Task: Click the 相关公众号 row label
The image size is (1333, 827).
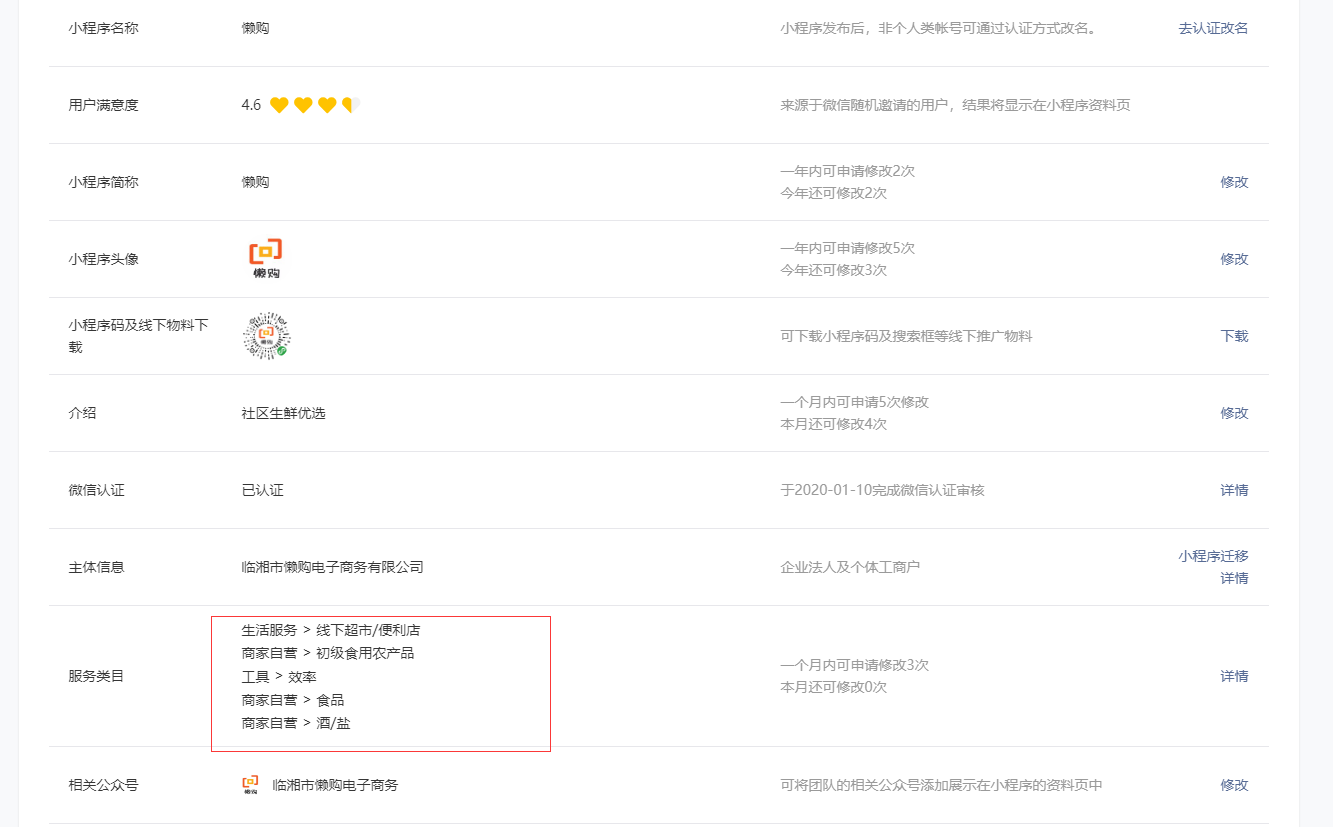Action: (103, 785)
